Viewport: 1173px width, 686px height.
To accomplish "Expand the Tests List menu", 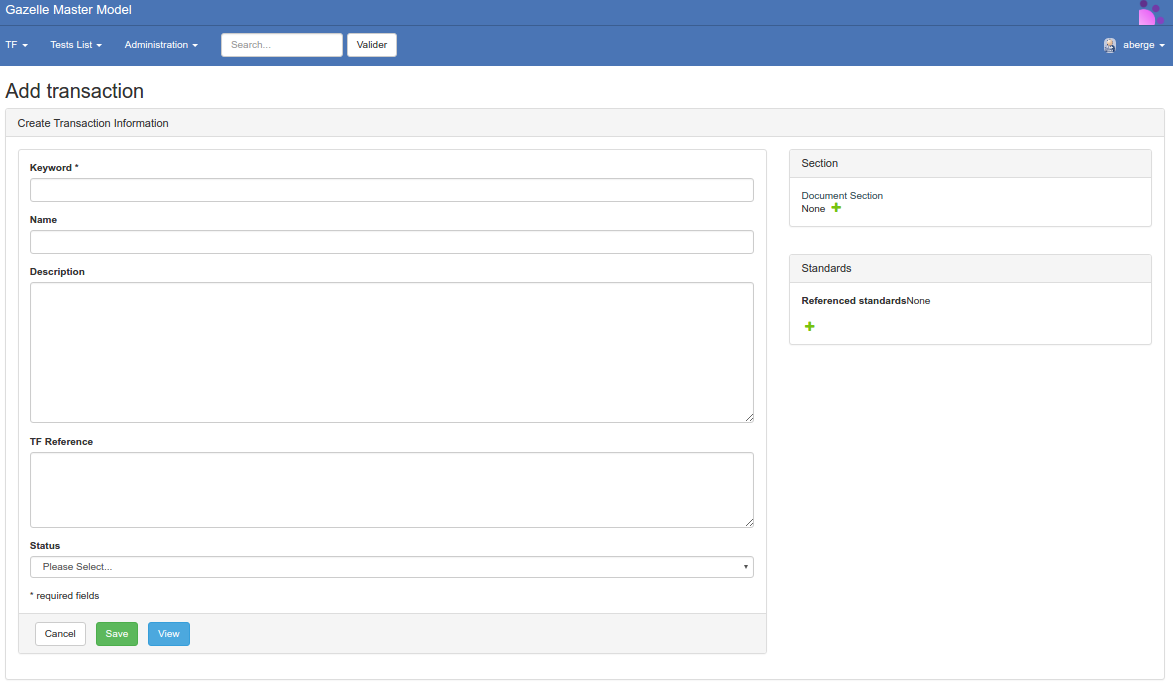I will coord(76,45).
